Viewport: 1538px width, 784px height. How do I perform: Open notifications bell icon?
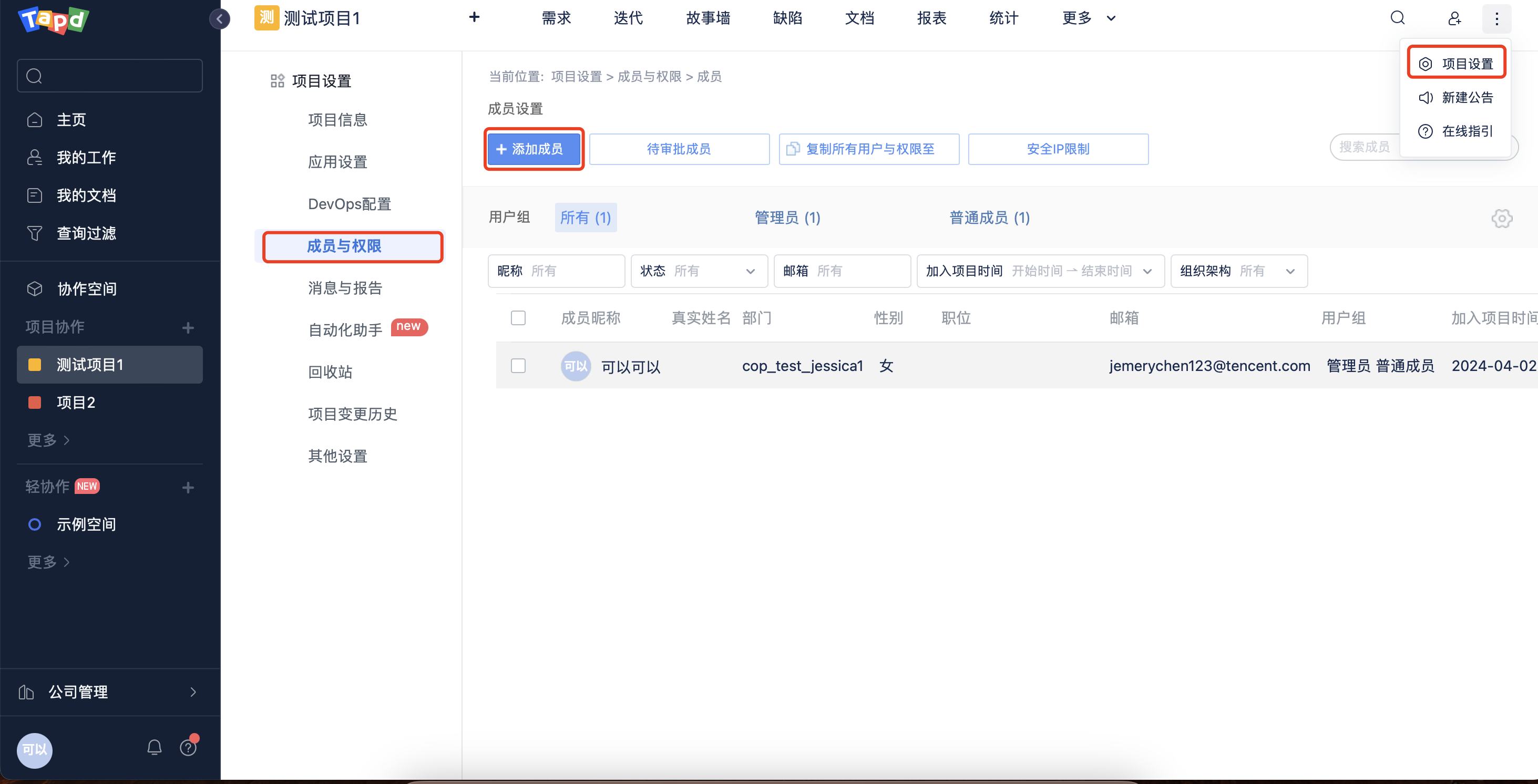point(155,747)
